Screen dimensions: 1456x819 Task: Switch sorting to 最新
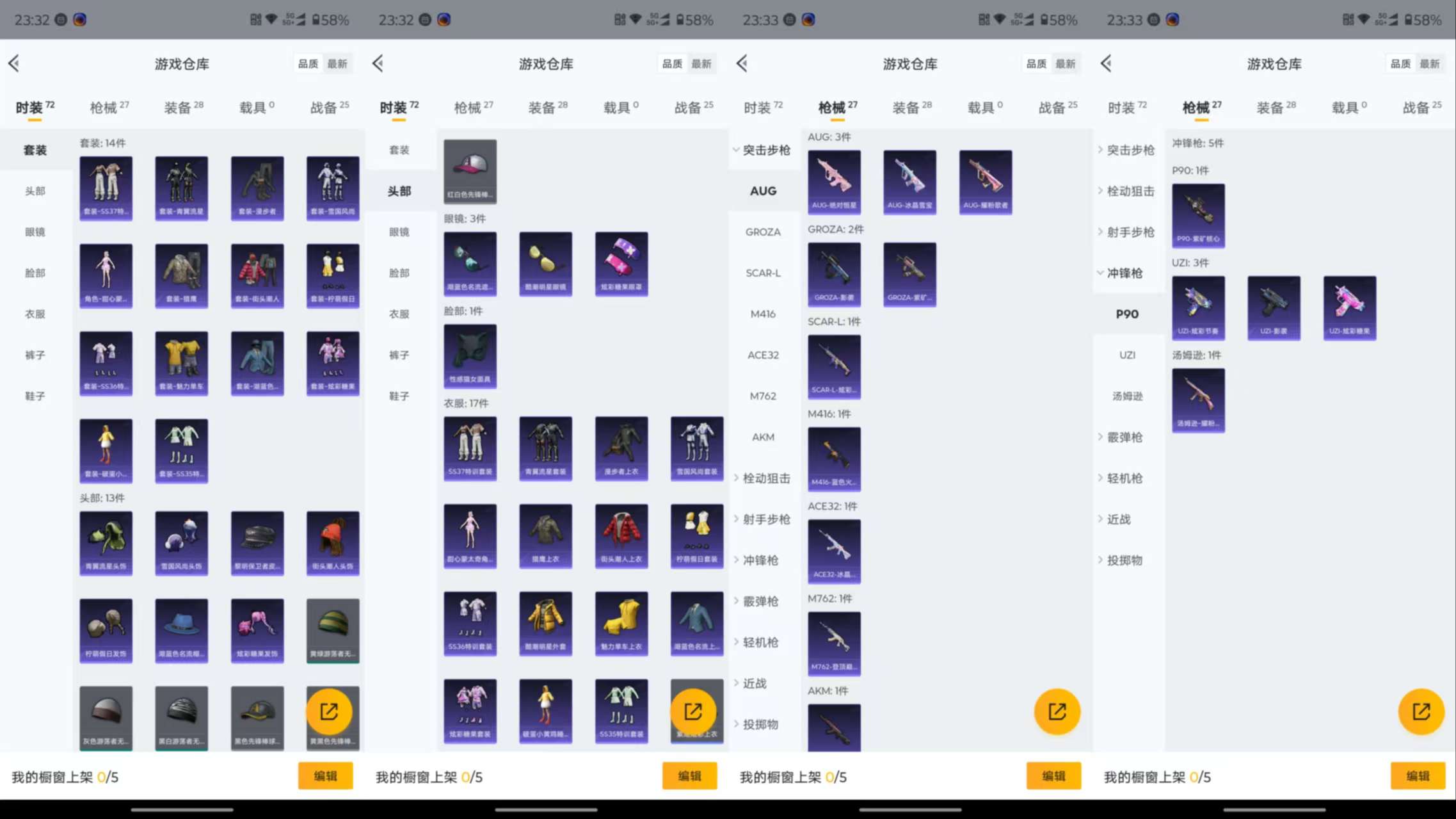[338, 63]
